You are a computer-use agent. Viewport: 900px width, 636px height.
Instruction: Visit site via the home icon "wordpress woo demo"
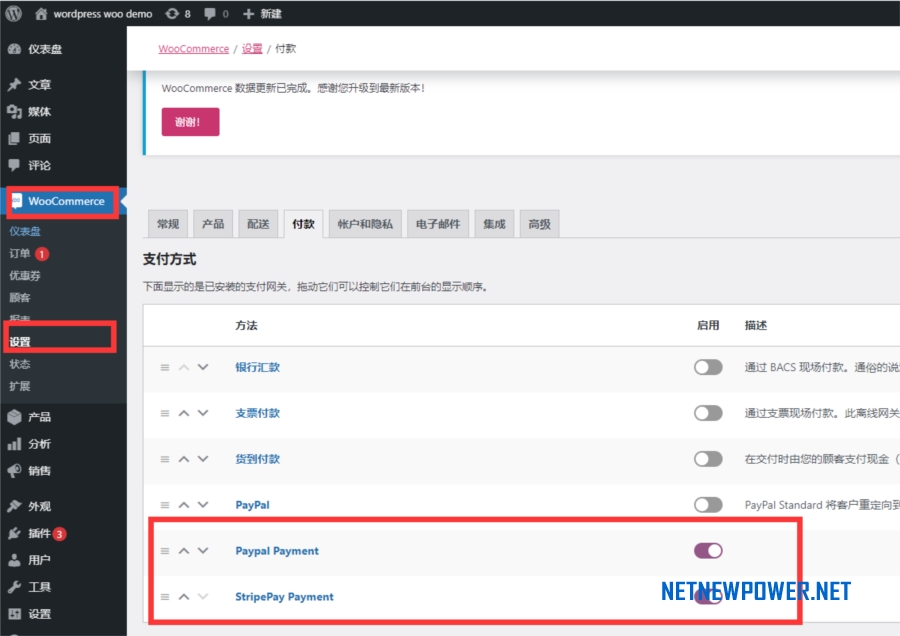tap(94, 14)
